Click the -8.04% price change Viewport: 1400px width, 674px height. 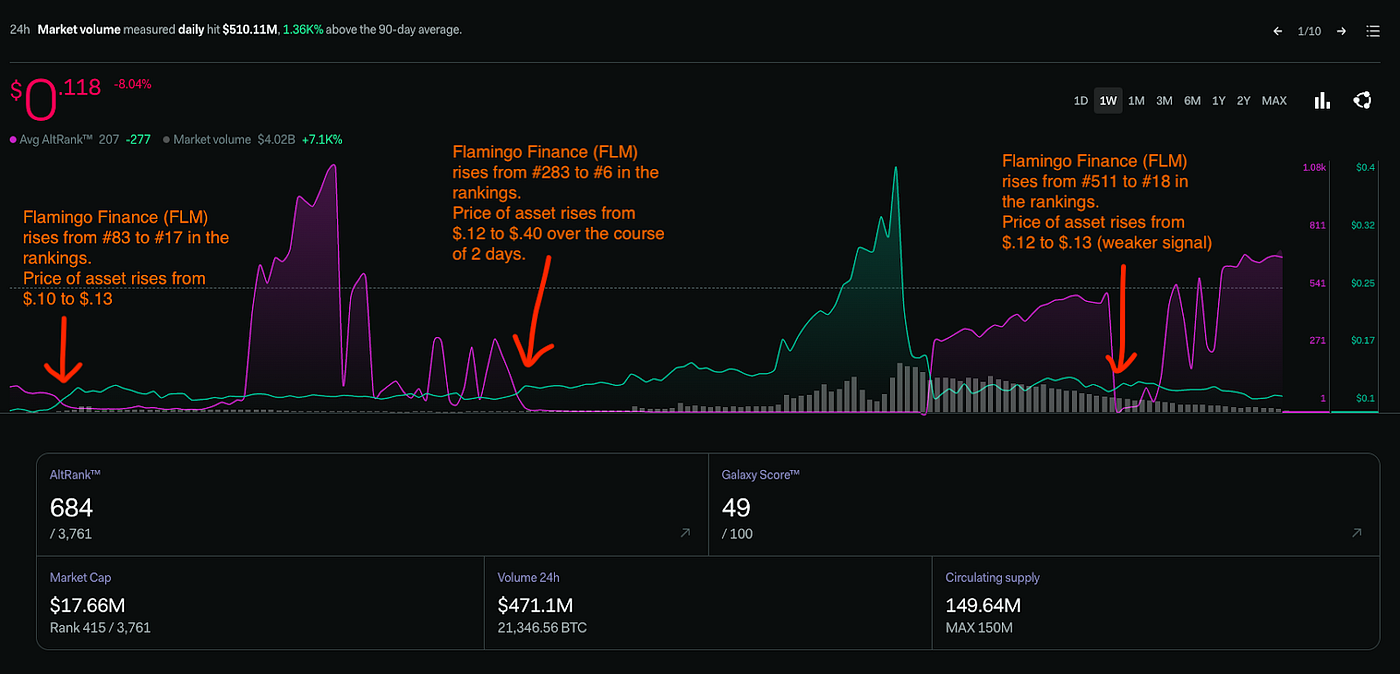[132, 85]
